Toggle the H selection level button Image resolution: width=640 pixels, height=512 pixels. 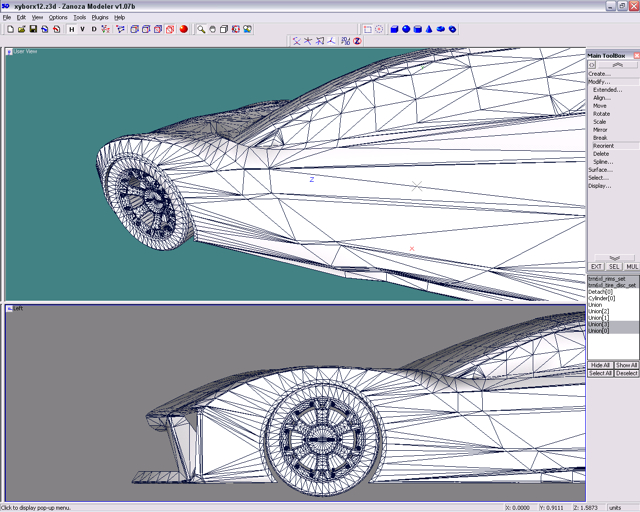[71, 29]
